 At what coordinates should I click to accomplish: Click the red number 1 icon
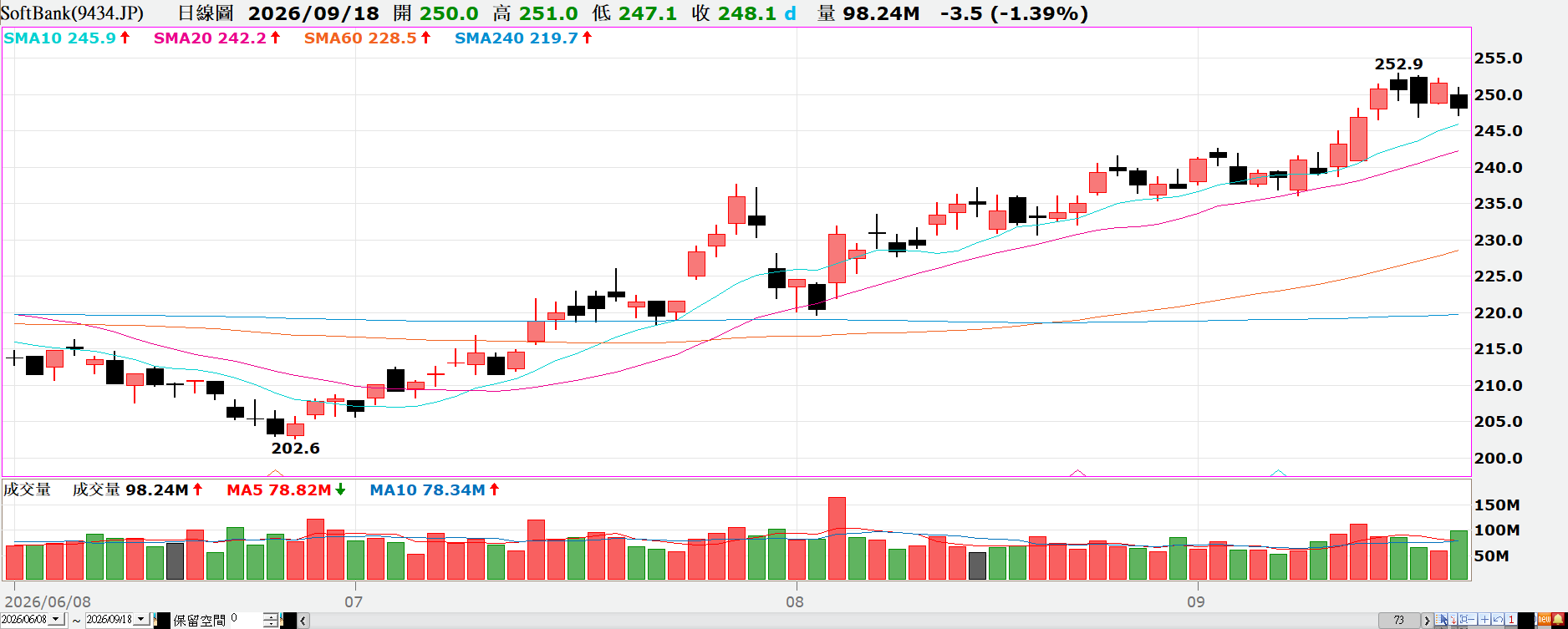point(1511,619)
